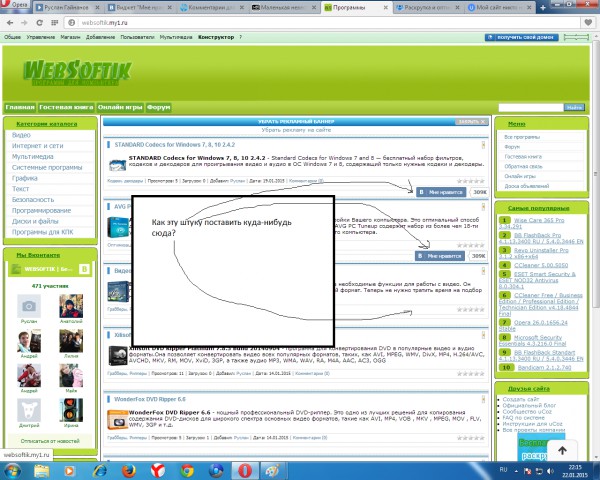Click the 'Убрать рекламу на сайте' link
The height and width of the screenshot is (480, 600).
(296, 130)
